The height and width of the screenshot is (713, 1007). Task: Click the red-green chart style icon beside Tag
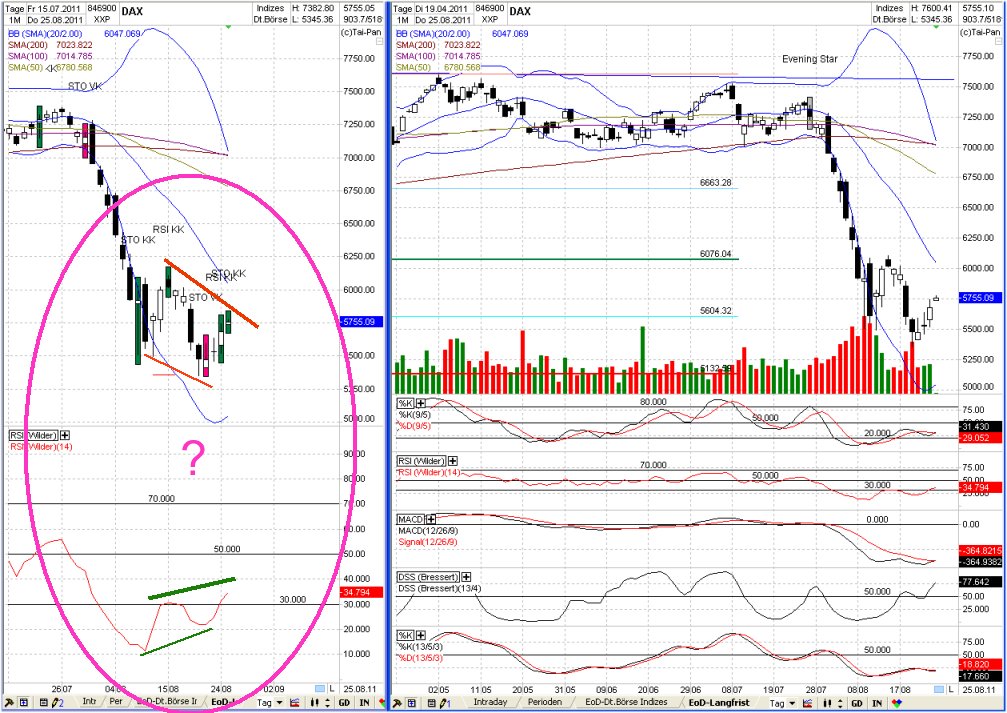tap(293, 704)
